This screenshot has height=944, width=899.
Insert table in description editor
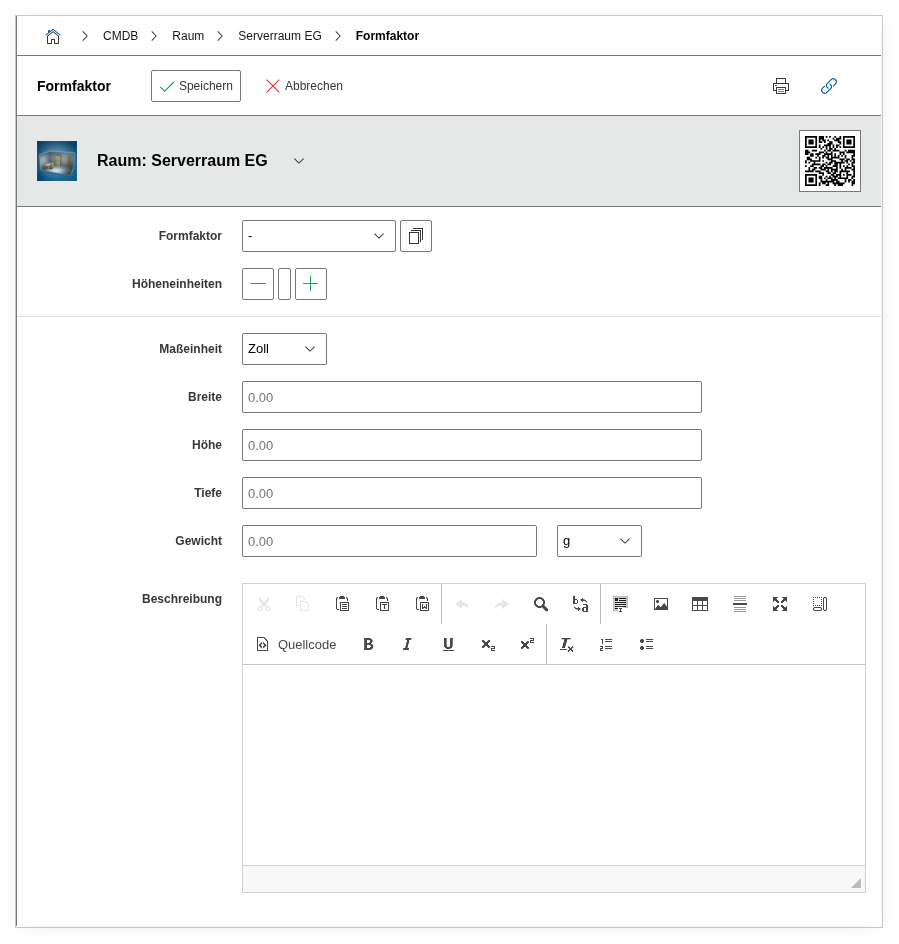point(700,604)
